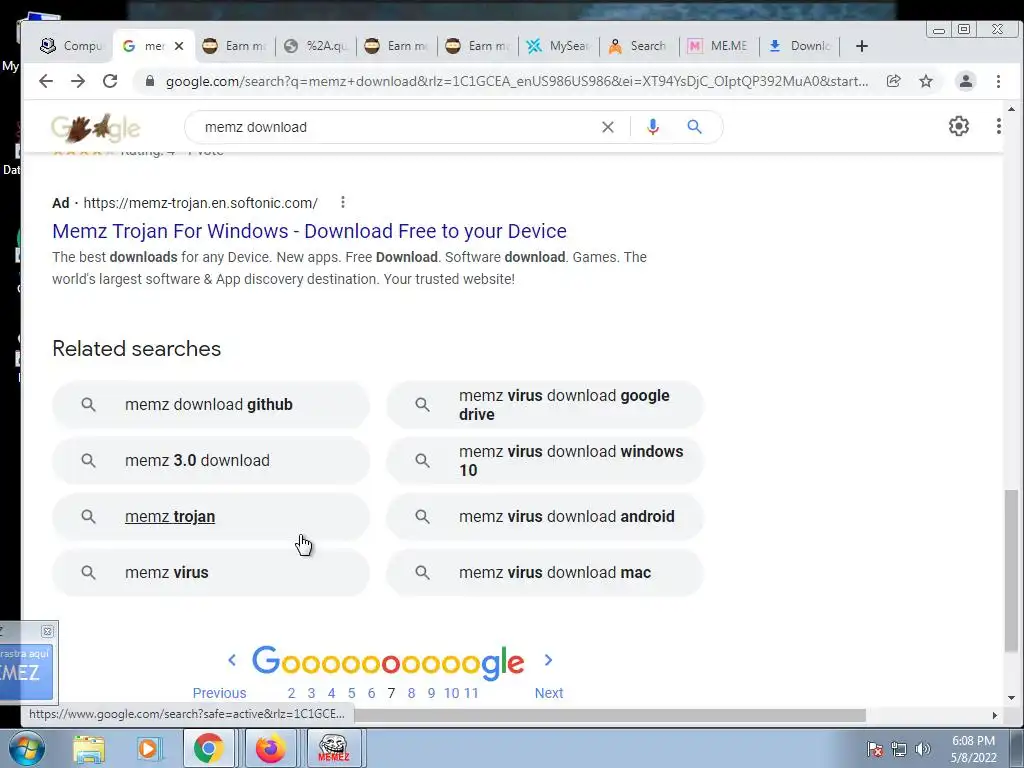The width and height of the screenshot is (1024, 768).
Task: Select related search memz virus download google drive
Action: click(x=545, y=405)
